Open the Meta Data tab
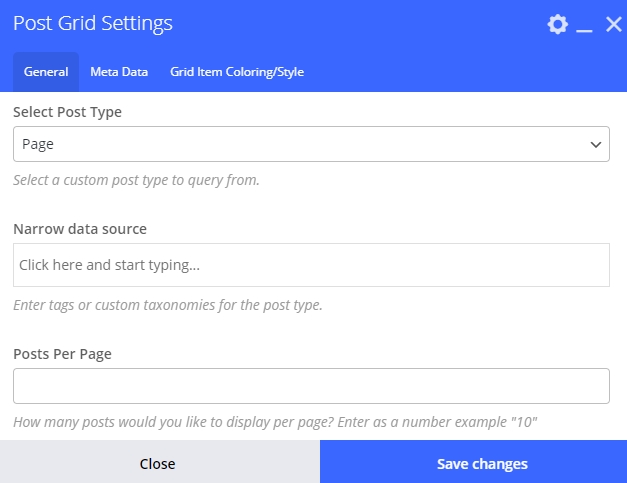This screenshot has height=483, width=627. coord(119,72)
